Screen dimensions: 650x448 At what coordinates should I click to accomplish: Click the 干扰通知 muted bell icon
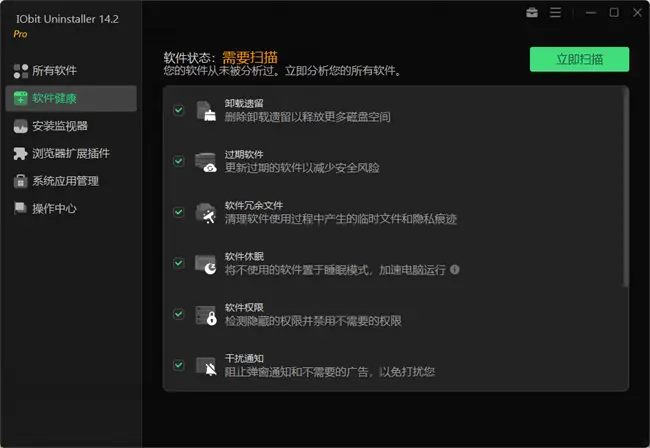tap(206, 366)
